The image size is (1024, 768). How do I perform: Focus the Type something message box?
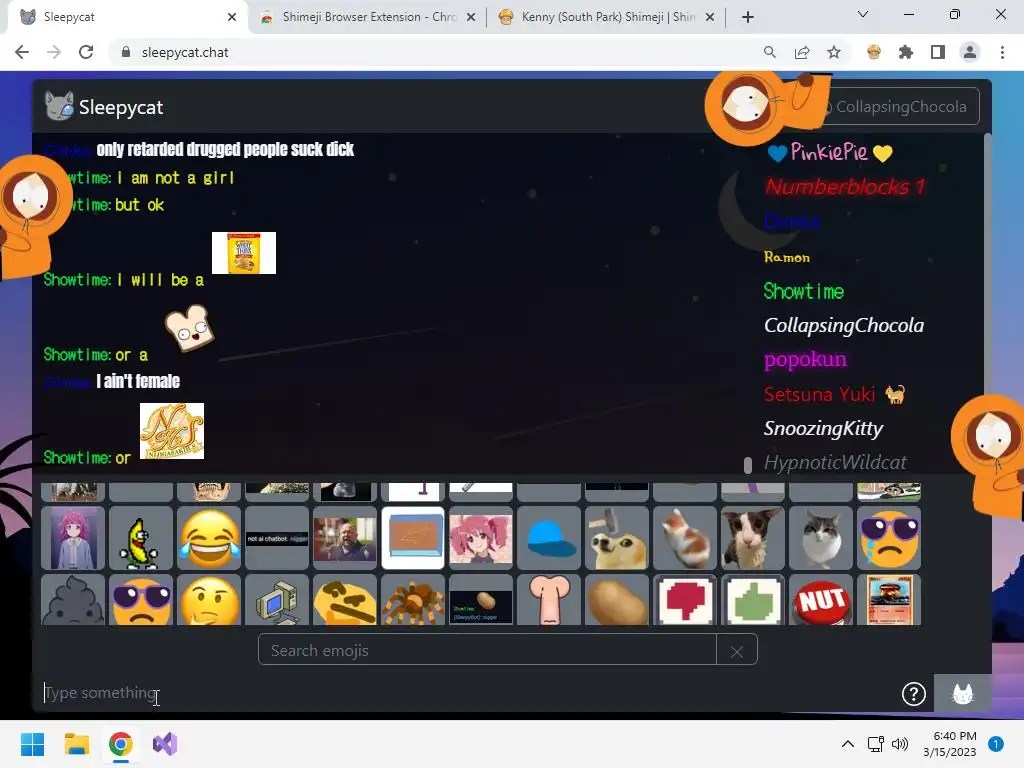(467, 693)
